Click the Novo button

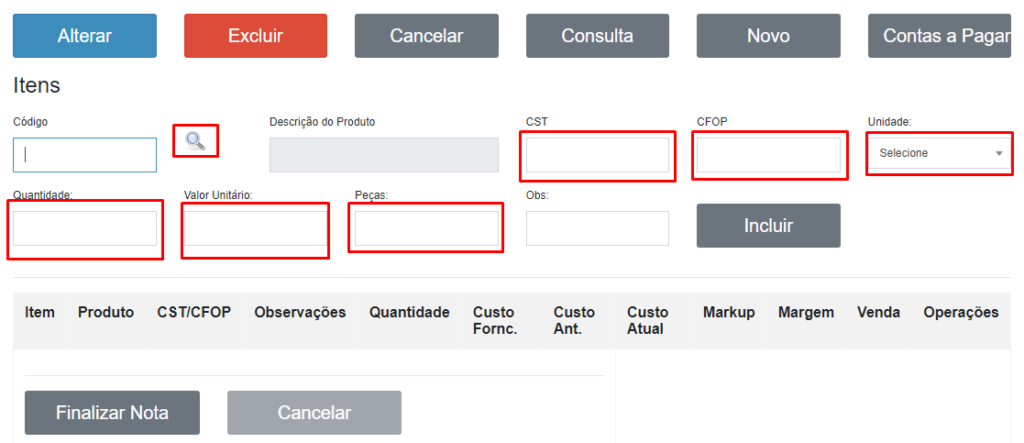[x=768, y=36]
